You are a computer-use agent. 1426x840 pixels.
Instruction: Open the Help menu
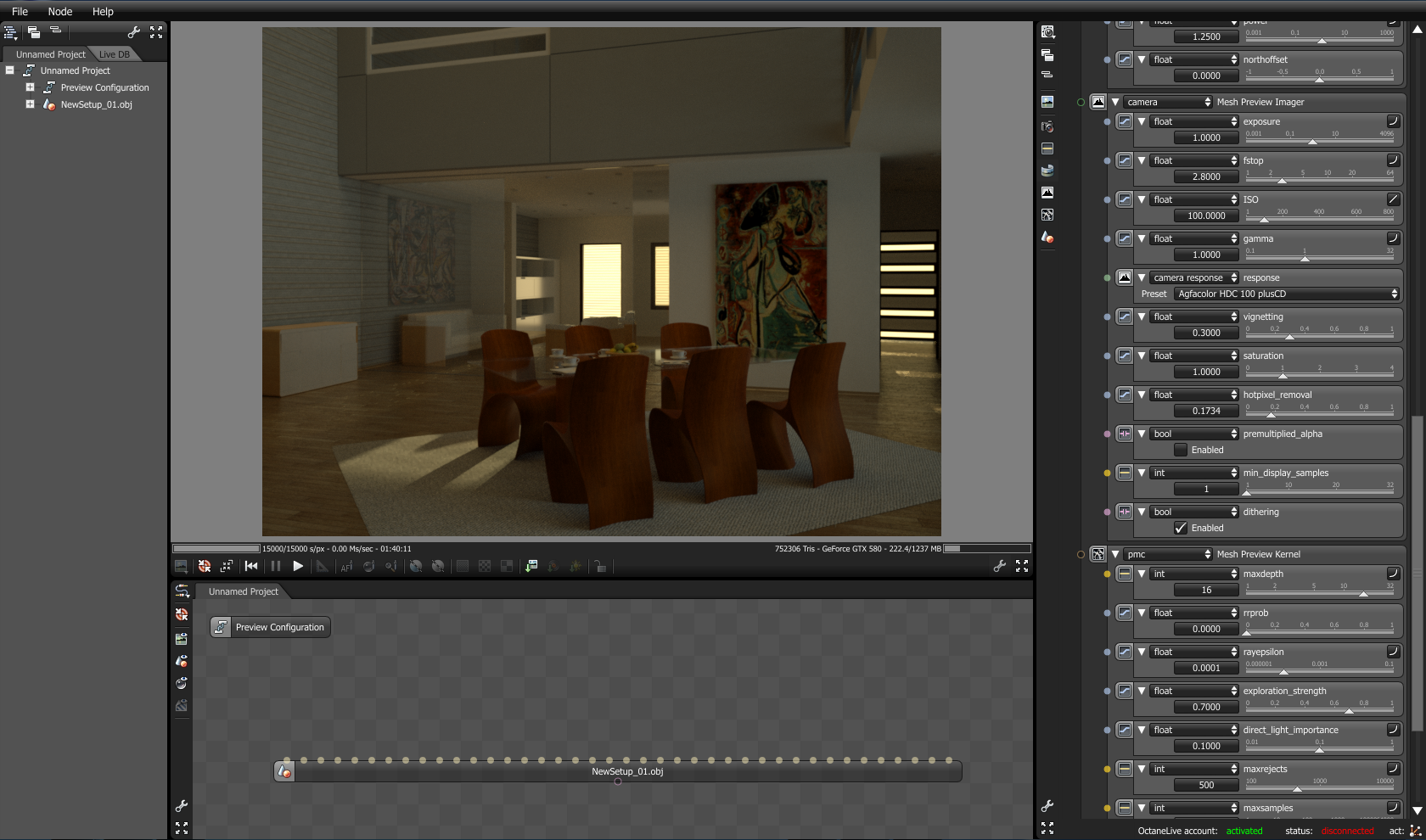pyautogui.click(x=103, y=12)
